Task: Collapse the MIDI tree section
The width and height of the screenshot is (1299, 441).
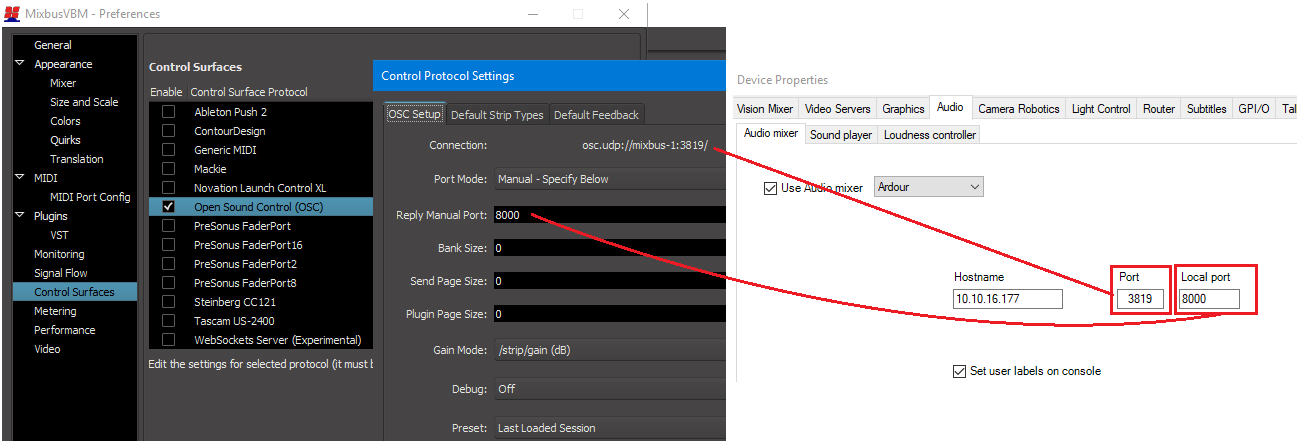Action: (x=20, y=178)
